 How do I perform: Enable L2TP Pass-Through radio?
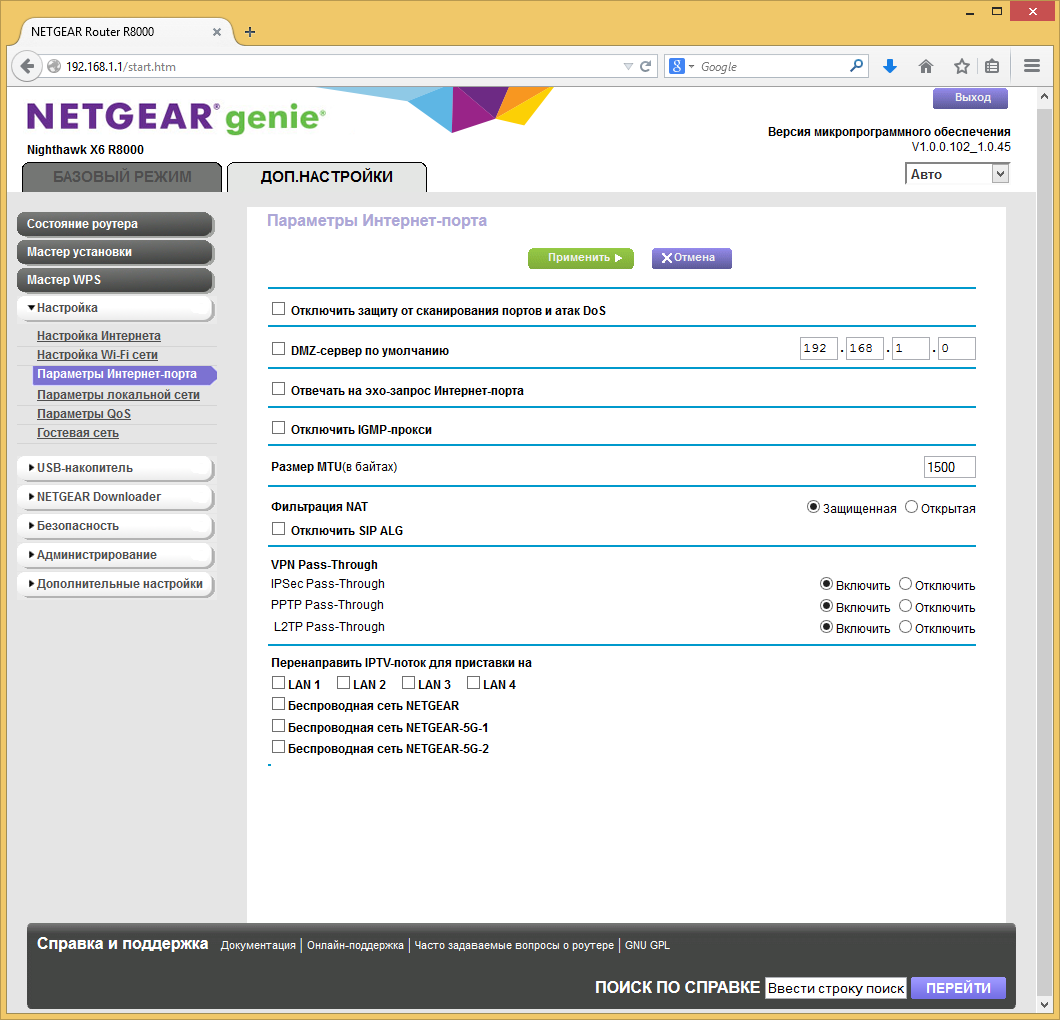[826, 627]
